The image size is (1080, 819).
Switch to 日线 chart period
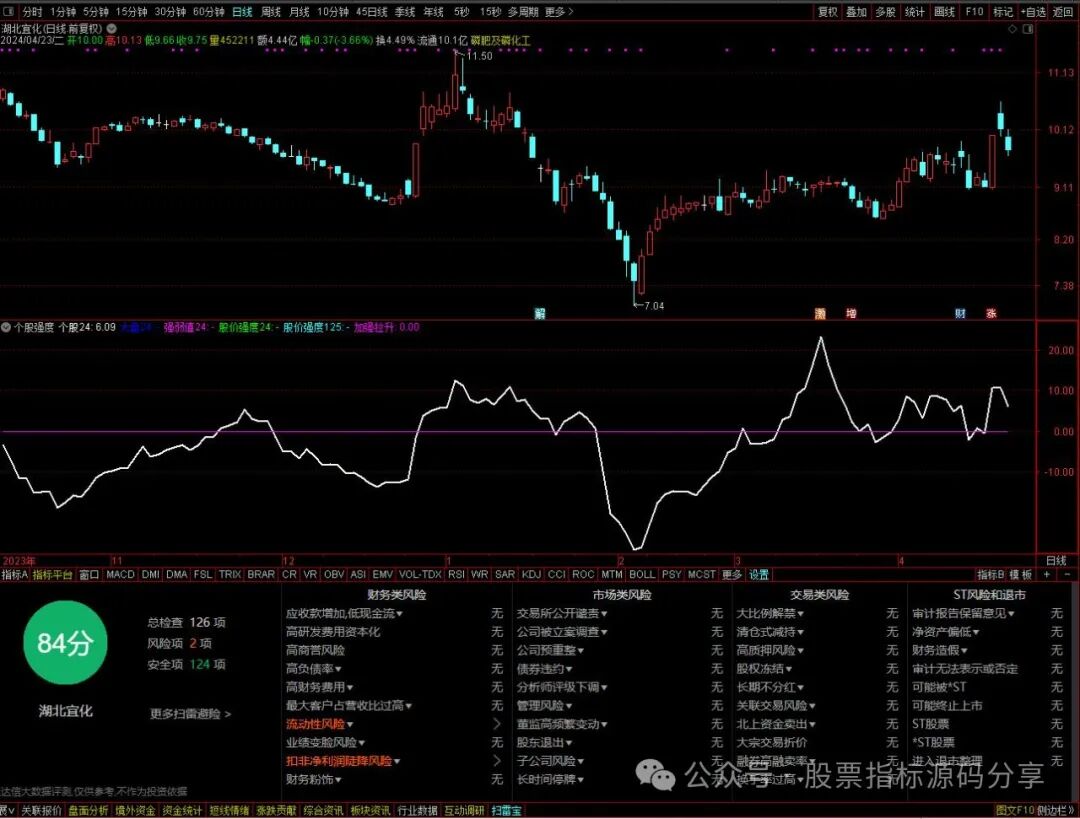242,12
